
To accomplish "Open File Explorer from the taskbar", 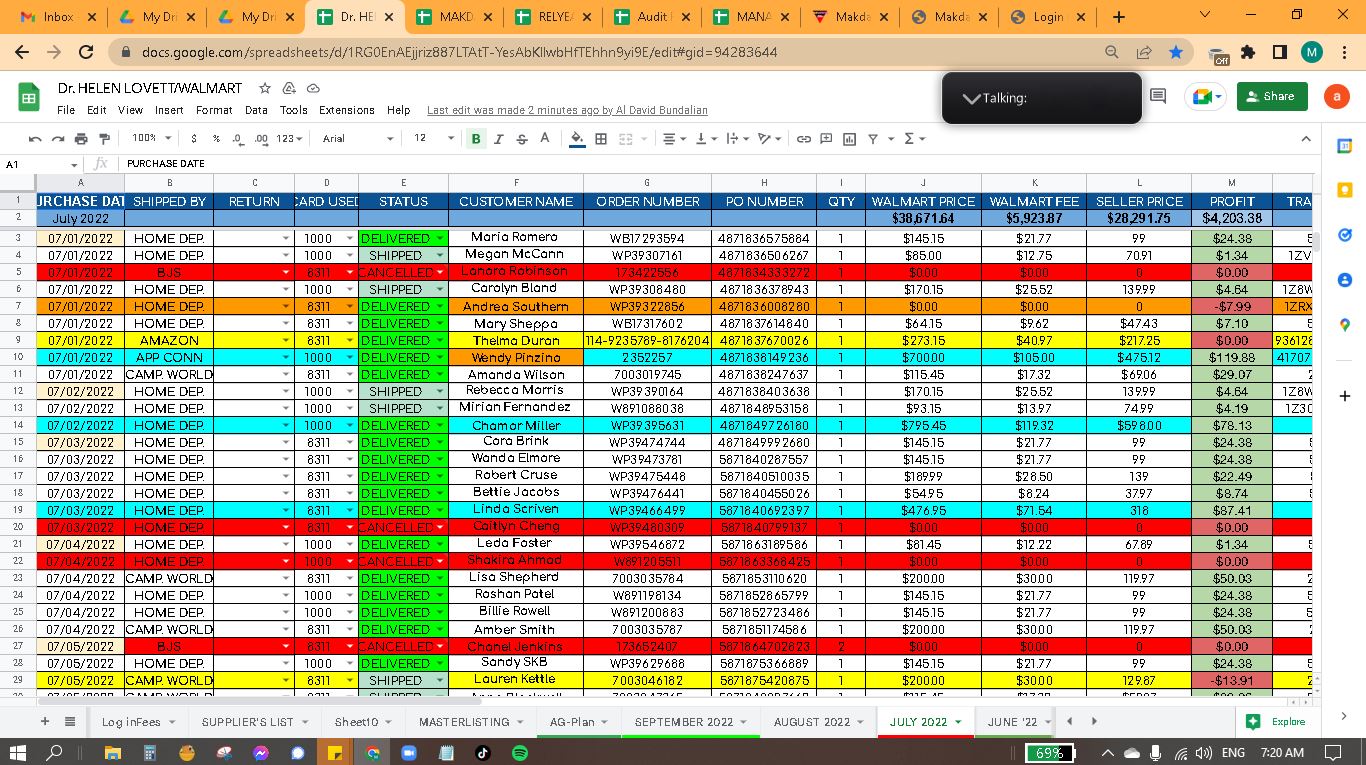I will tap(112, 752).
